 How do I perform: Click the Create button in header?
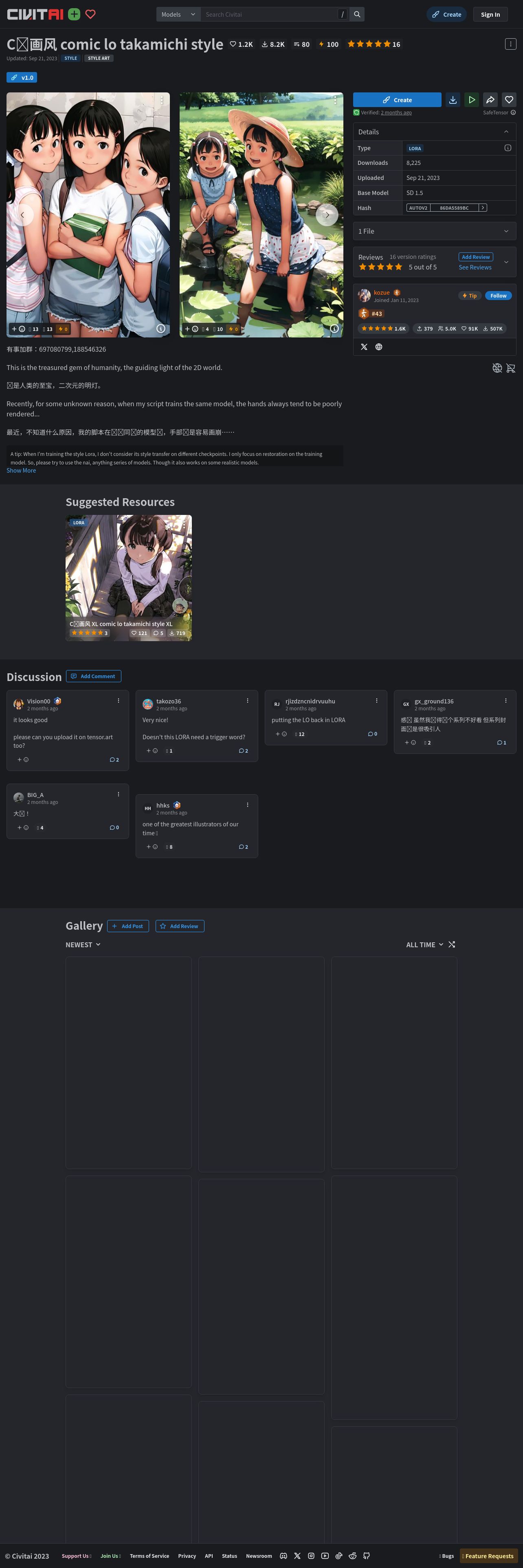[x=446, y=15]
